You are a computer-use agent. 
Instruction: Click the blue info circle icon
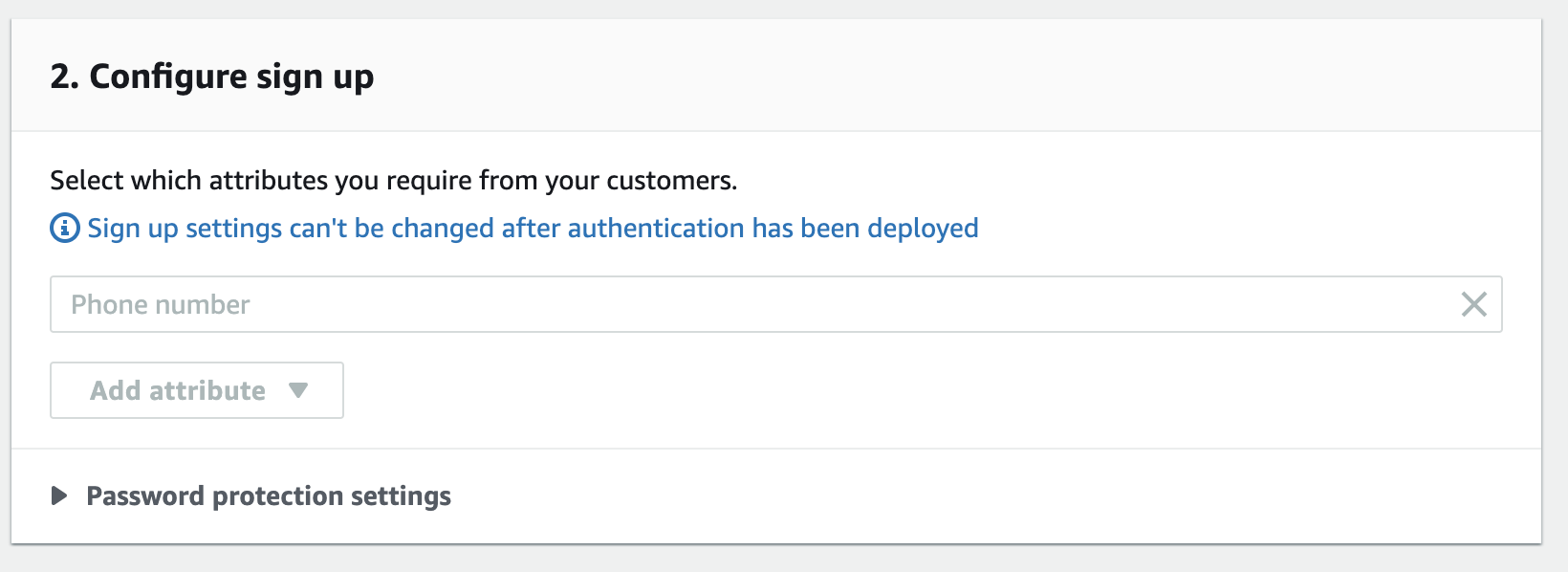coord(64,229)
